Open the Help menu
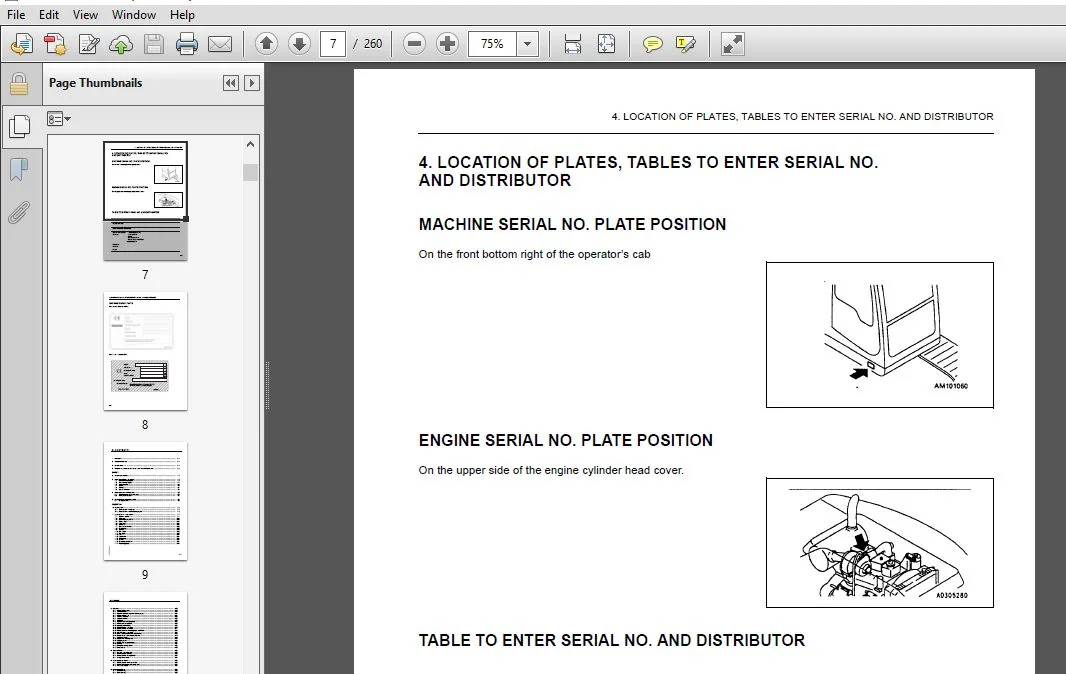This screenshot has height=674, width=1066. pos(182,14)
